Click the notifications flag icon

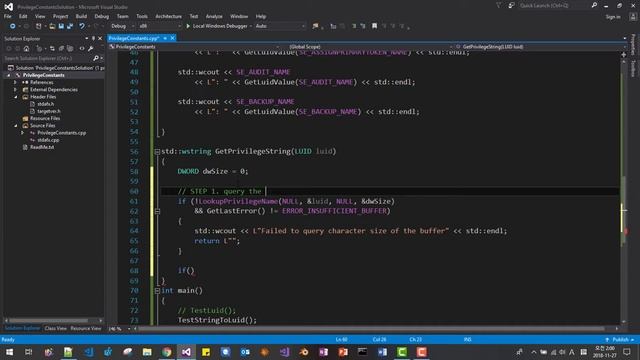(499, 6)
